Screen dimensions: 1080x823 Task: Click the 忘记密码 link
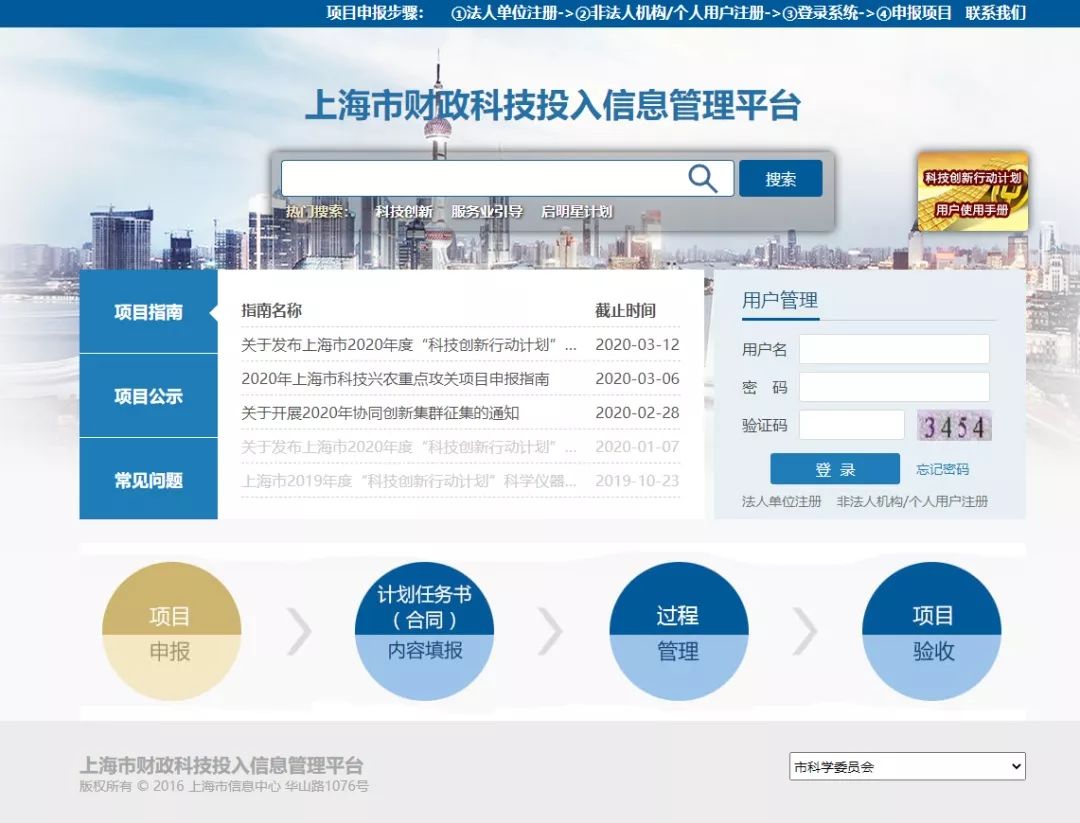(942, 469)
